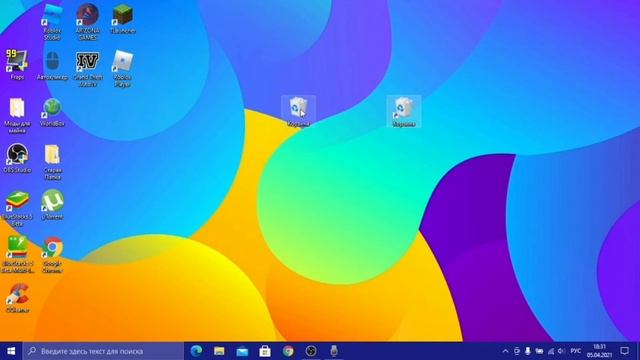Click the taskbar search box
Viewport: 640px width, 360px height.
tap(103, 351)
